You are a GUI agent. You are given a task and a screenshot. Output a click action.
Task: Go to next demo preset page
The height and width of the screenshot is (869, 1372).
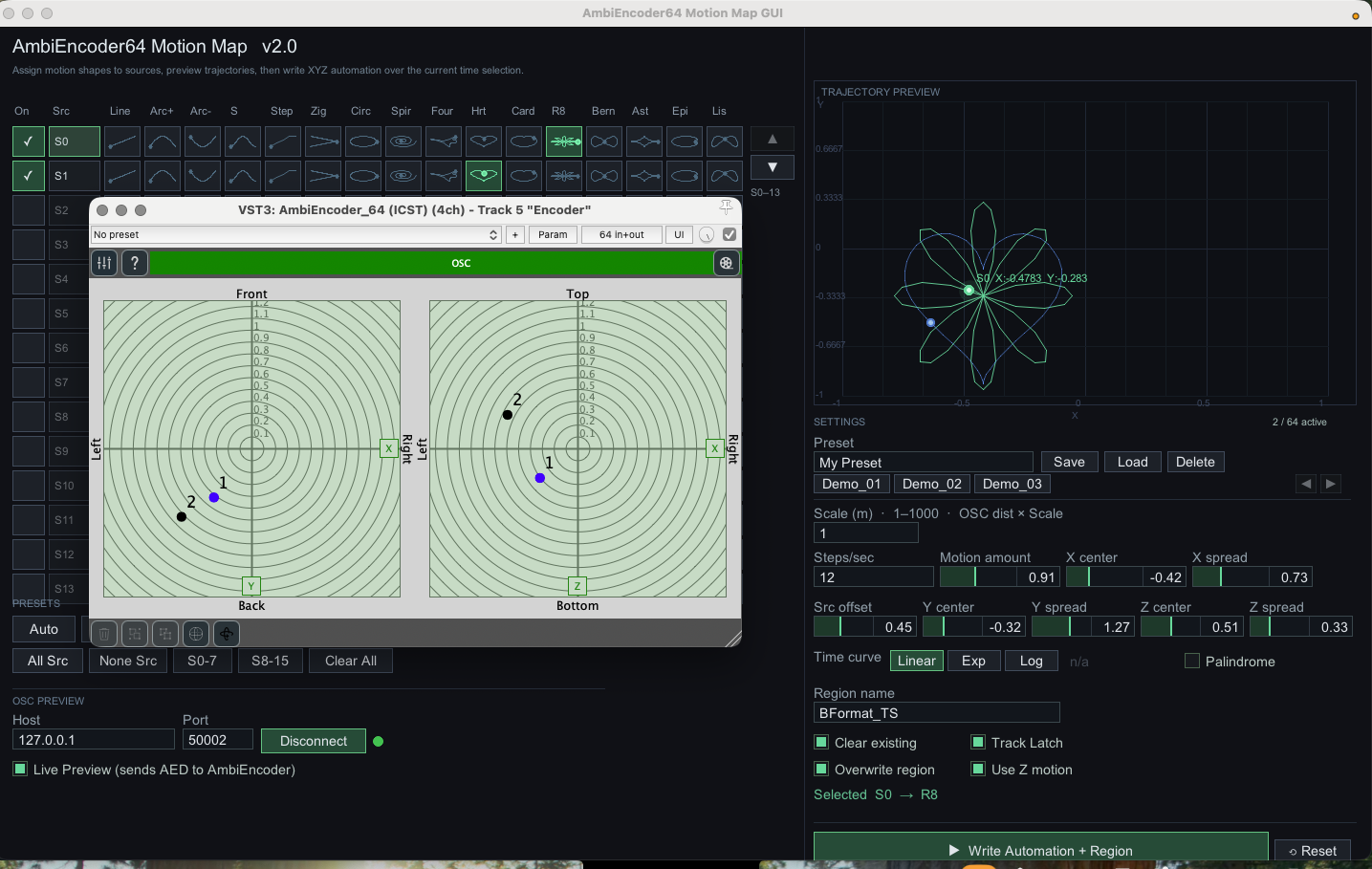[1331, 484]
